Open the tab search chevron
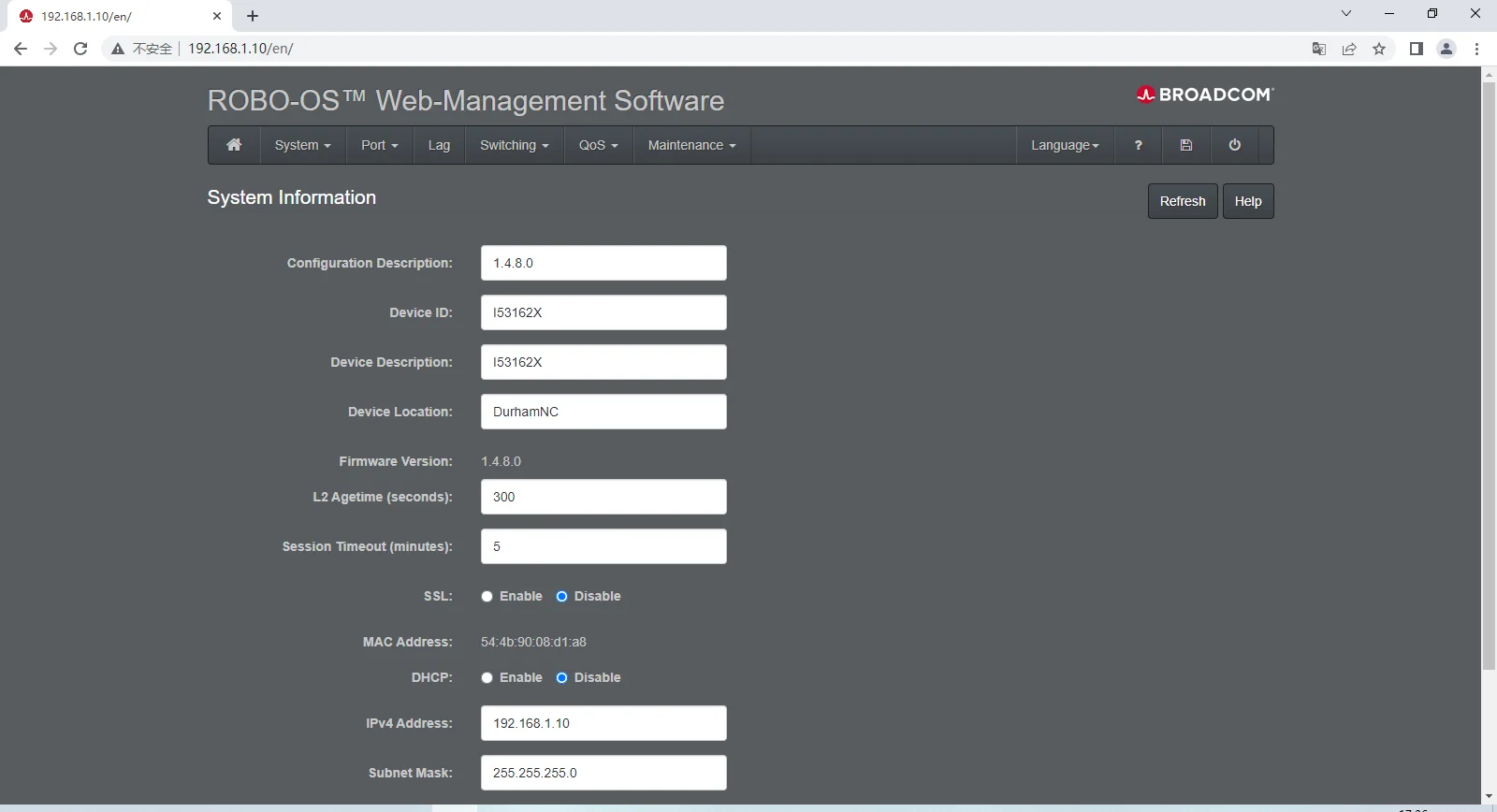 [x=1346, y=13]
